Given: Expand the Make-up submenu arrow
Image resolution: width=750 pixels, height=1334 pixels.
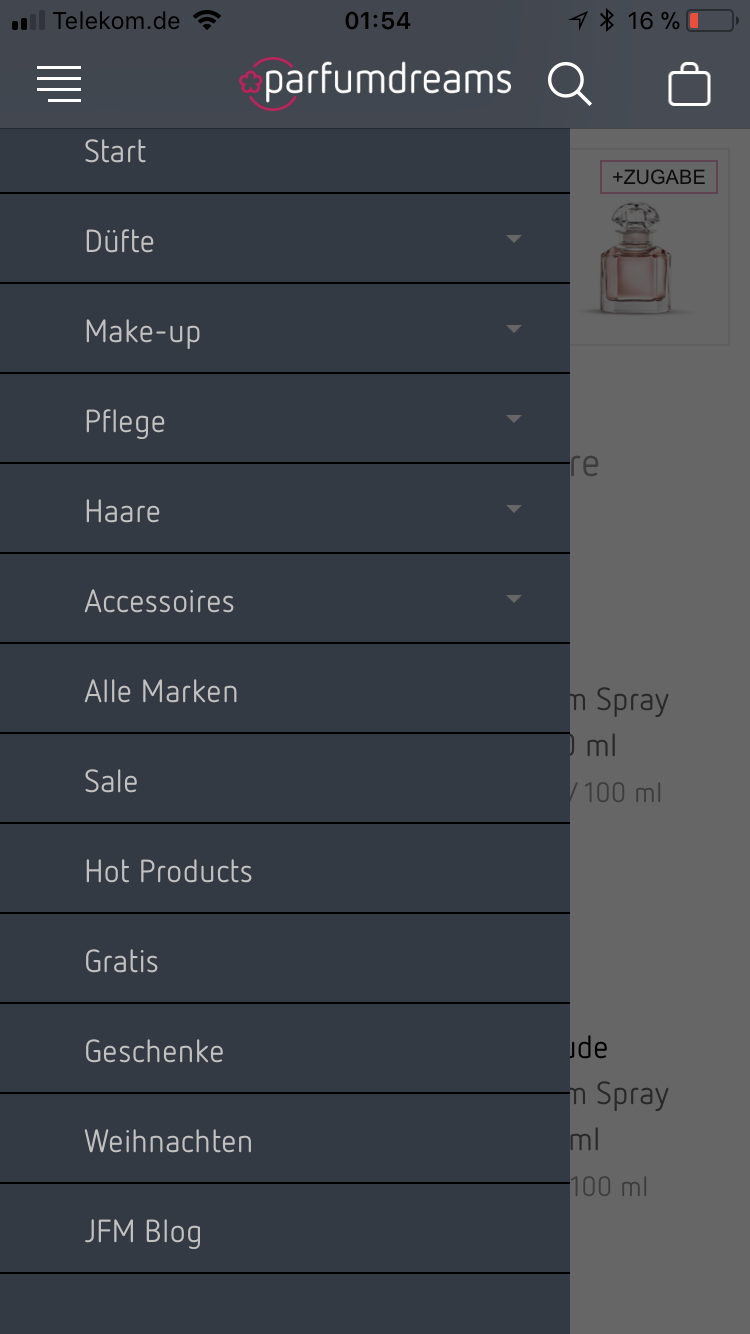Looking at the screenshot, I should (514, 329).
